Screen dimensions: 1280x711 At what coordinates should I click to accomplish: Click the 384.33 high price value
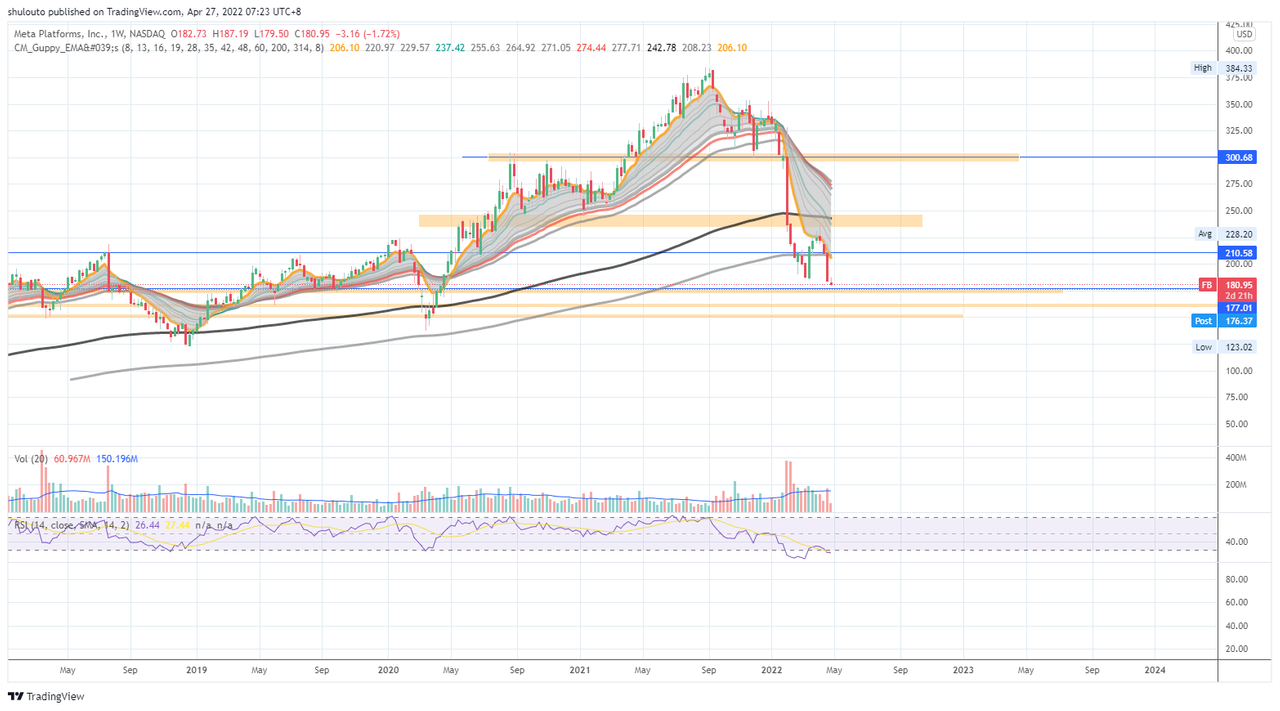(x=1238, y=68)
